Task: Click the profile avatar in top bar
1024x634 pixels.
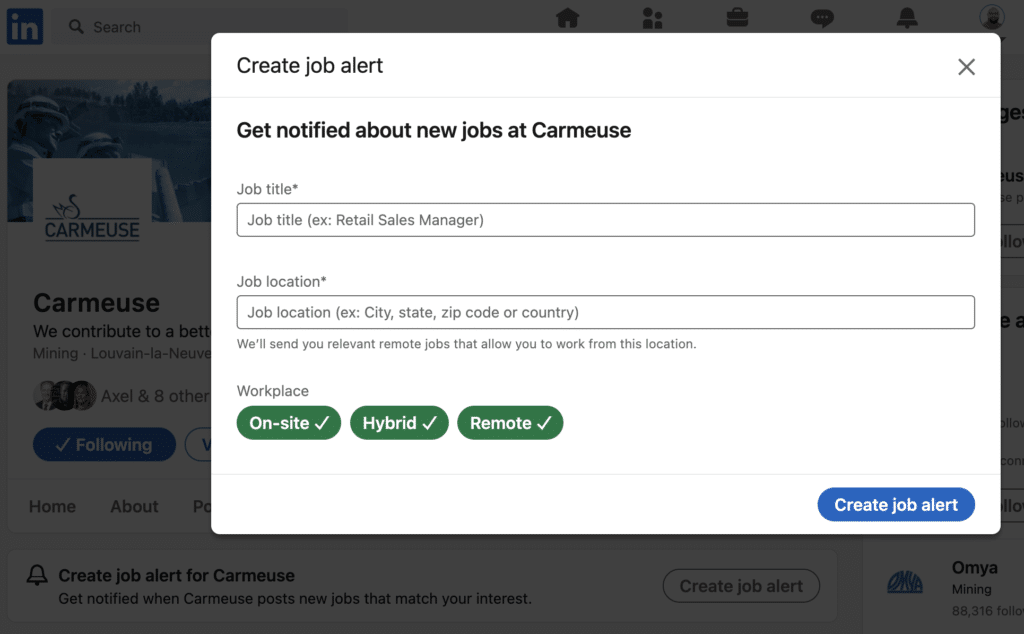Action: (x=990, y=18)
